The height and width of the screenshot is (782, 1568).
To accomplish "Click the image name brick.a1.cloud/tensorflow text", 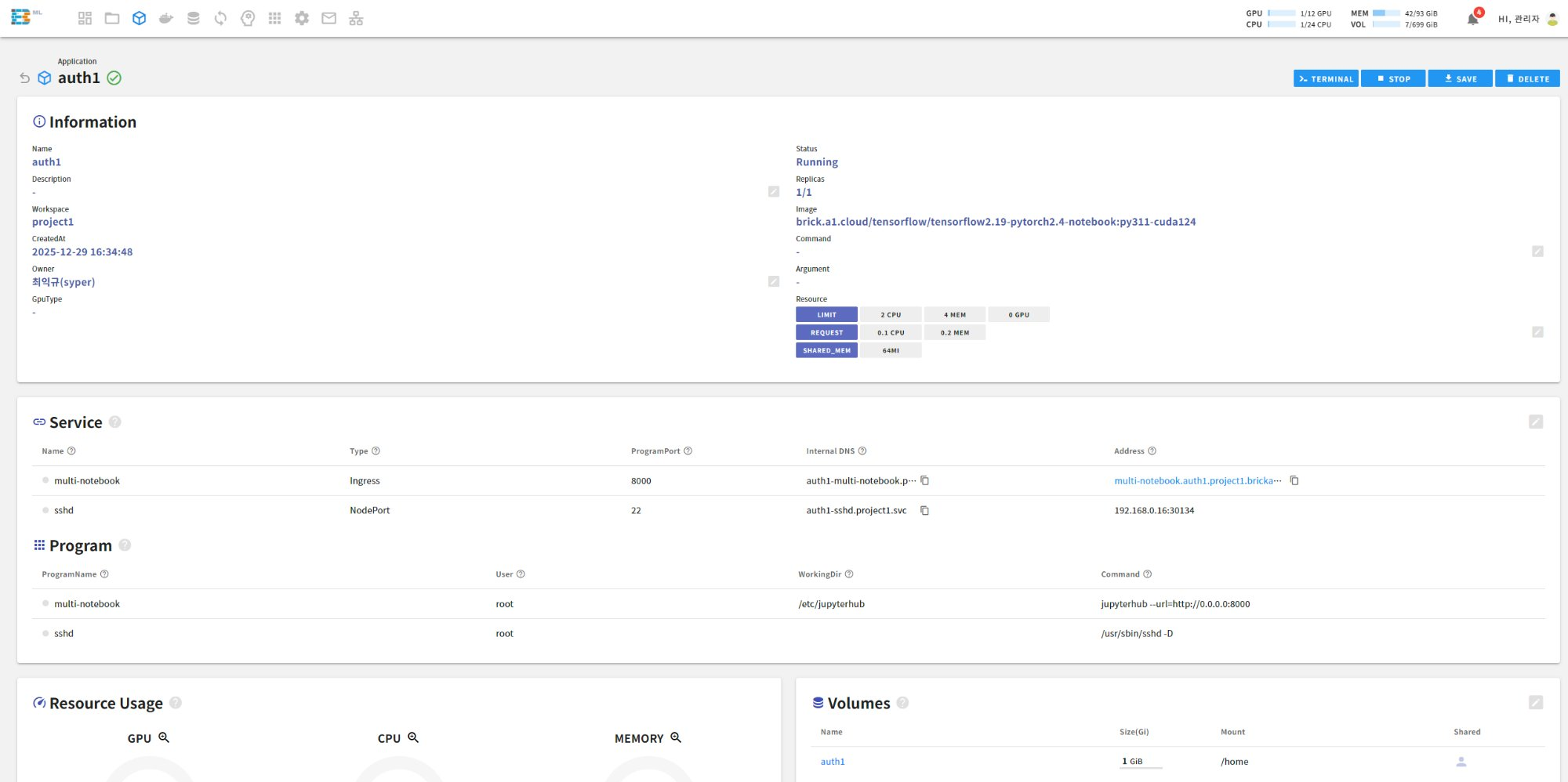I will pos(996,222).
